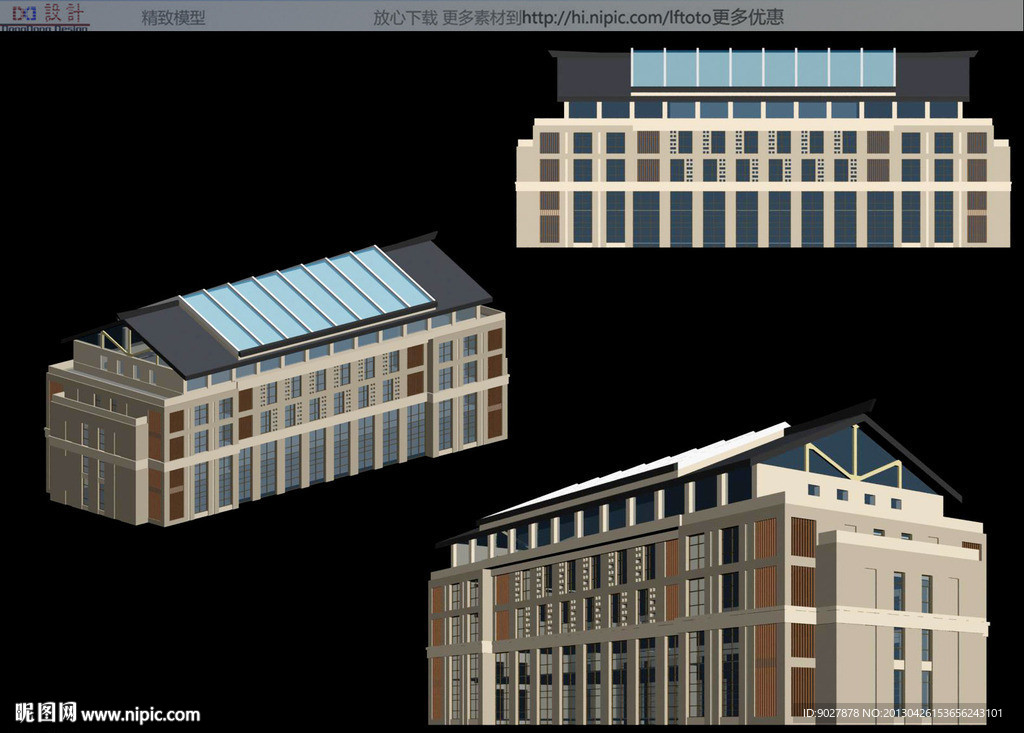Select the low-angle perspective building render
The image size is (1024, 733).
(x=709, y=563)
